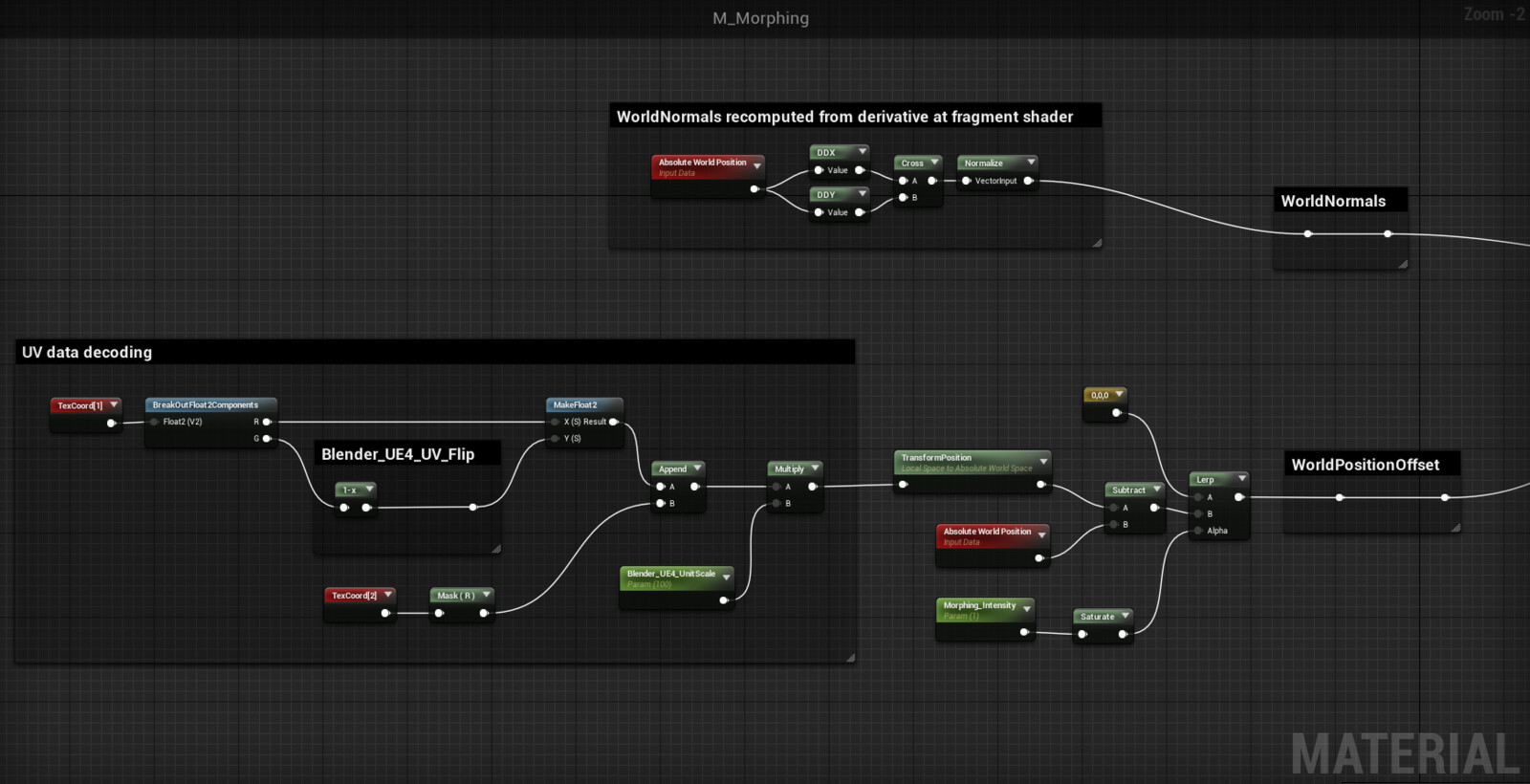This screenshot has width=1530, height=784.
Task: Click the Morphing_Intensity output pin
Action: click(x=1024, y=632)
